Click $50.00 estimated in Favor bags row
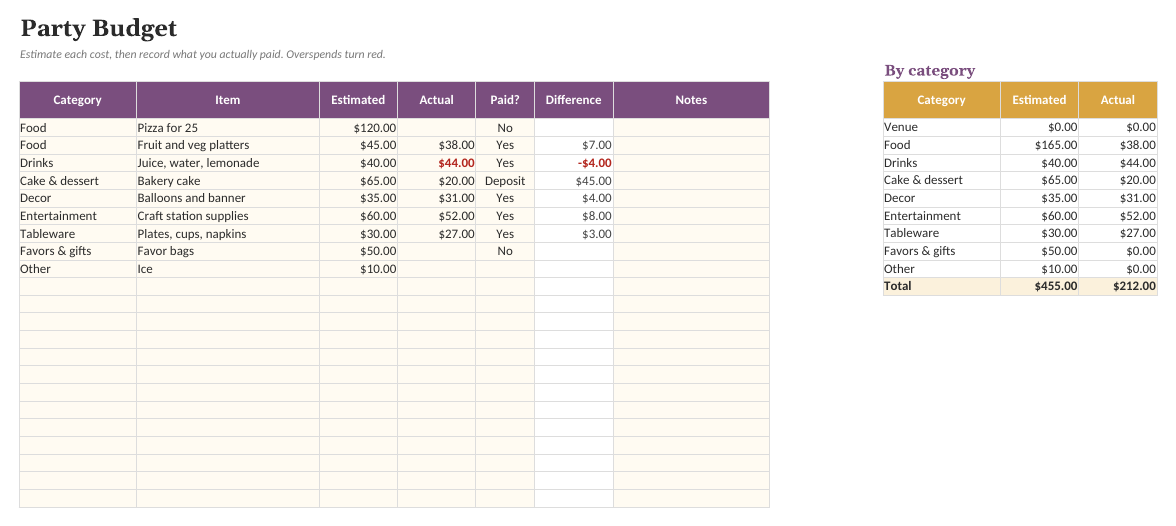Image resolution: width=1176 pixels, height=526 pixels. point(358,251)
